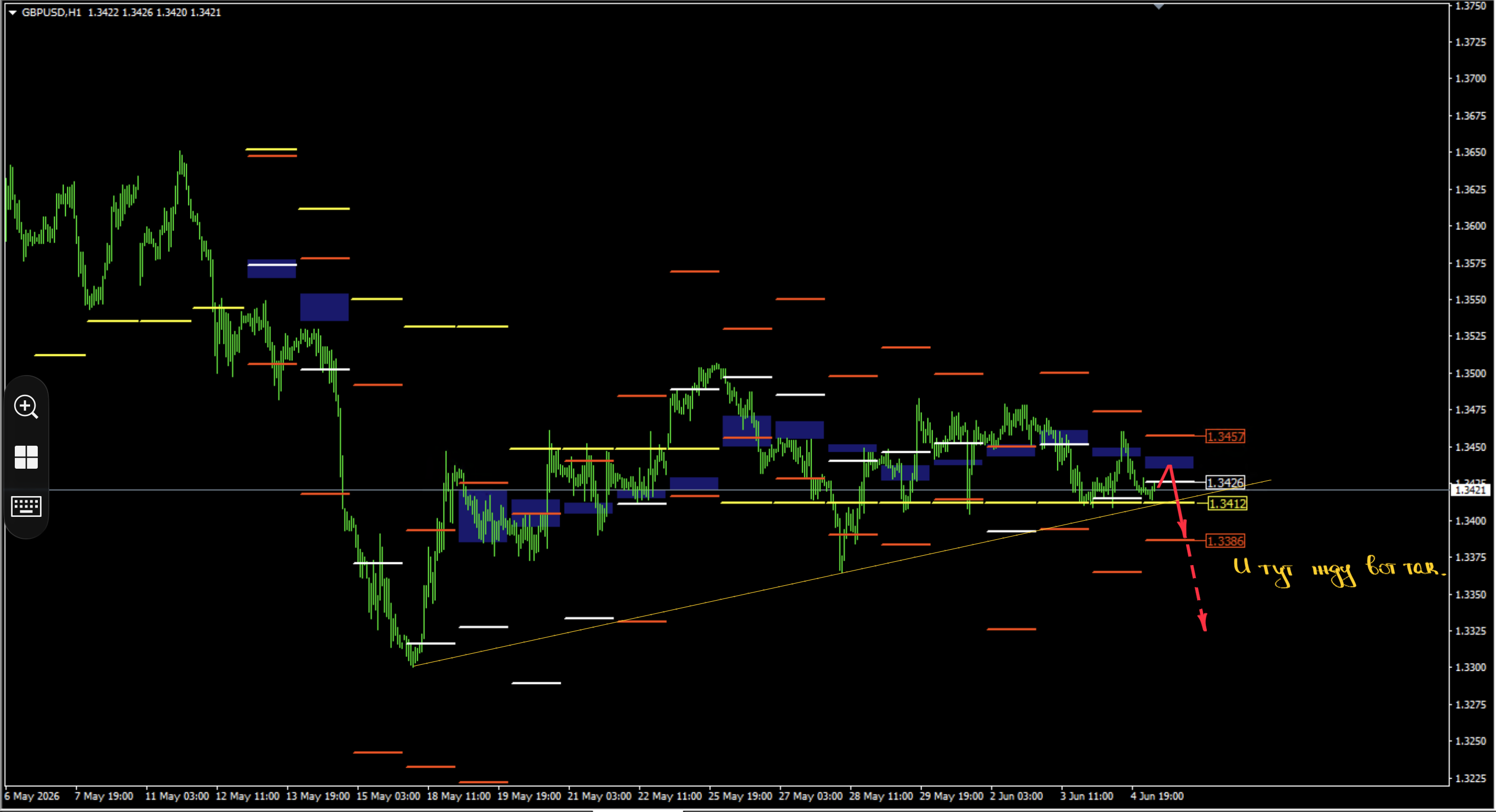
Task: Click the 1.3750 price scale value
Action: tap(1470, 6)
